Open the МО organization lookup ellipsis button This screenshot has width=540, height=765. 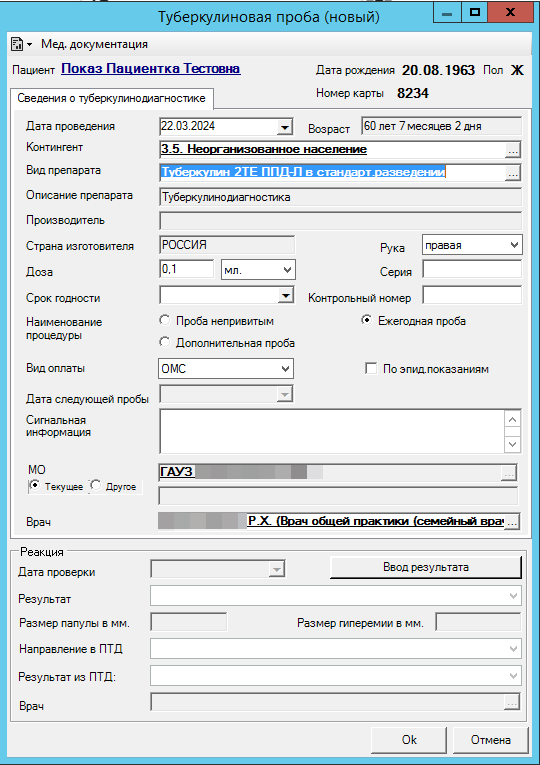coord(508,472)
